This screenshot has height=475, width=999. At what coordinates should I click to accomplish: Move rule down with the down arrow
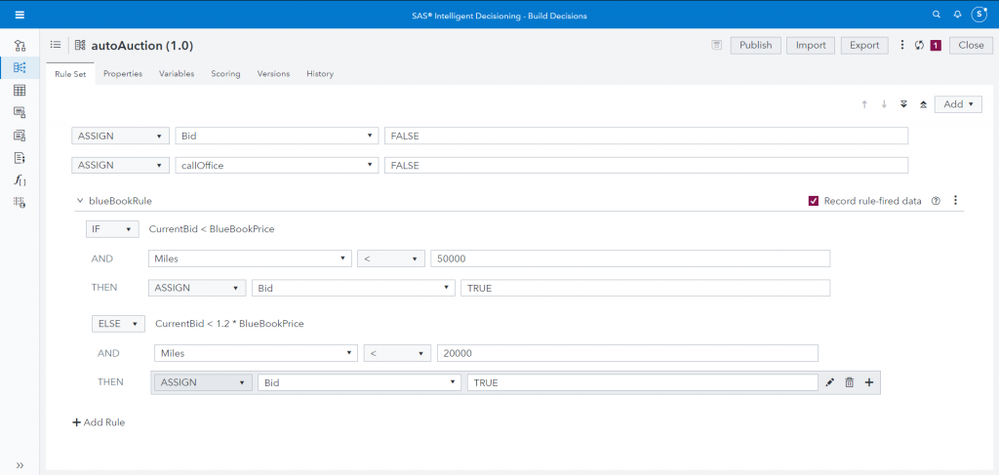[884, 104]
